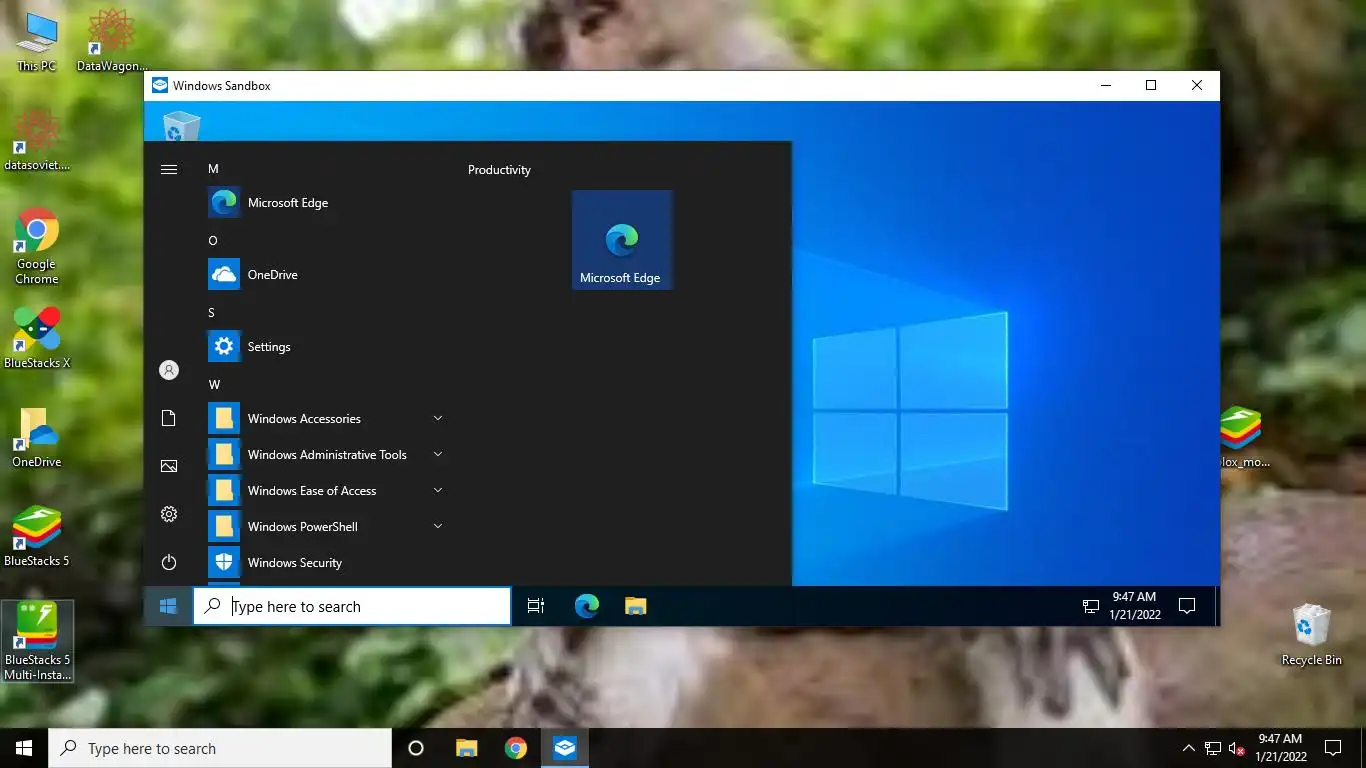Image resolution: width=1366 pixels, height=768 pixels.
Task: Minimize the Windows Sandbox window
Action: point(1105,86)
